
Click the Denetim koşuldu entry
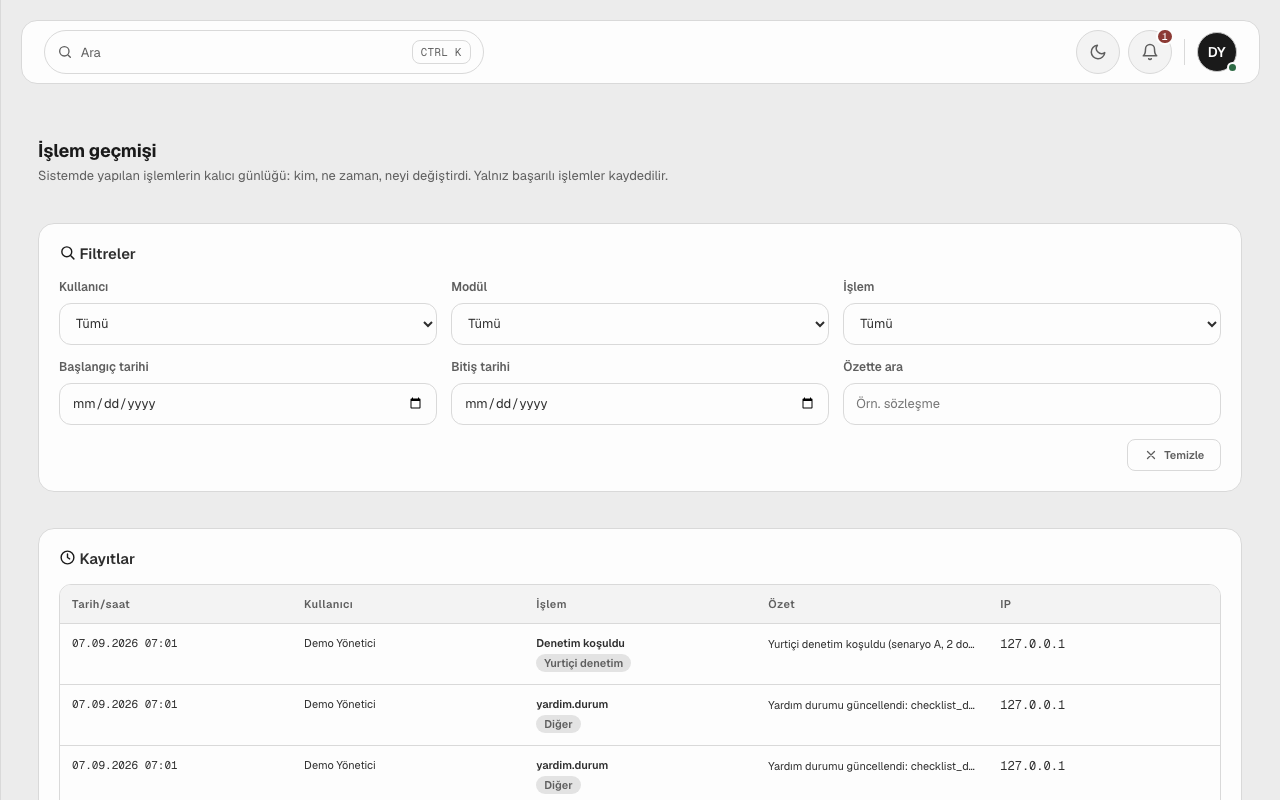pos(580,643)
